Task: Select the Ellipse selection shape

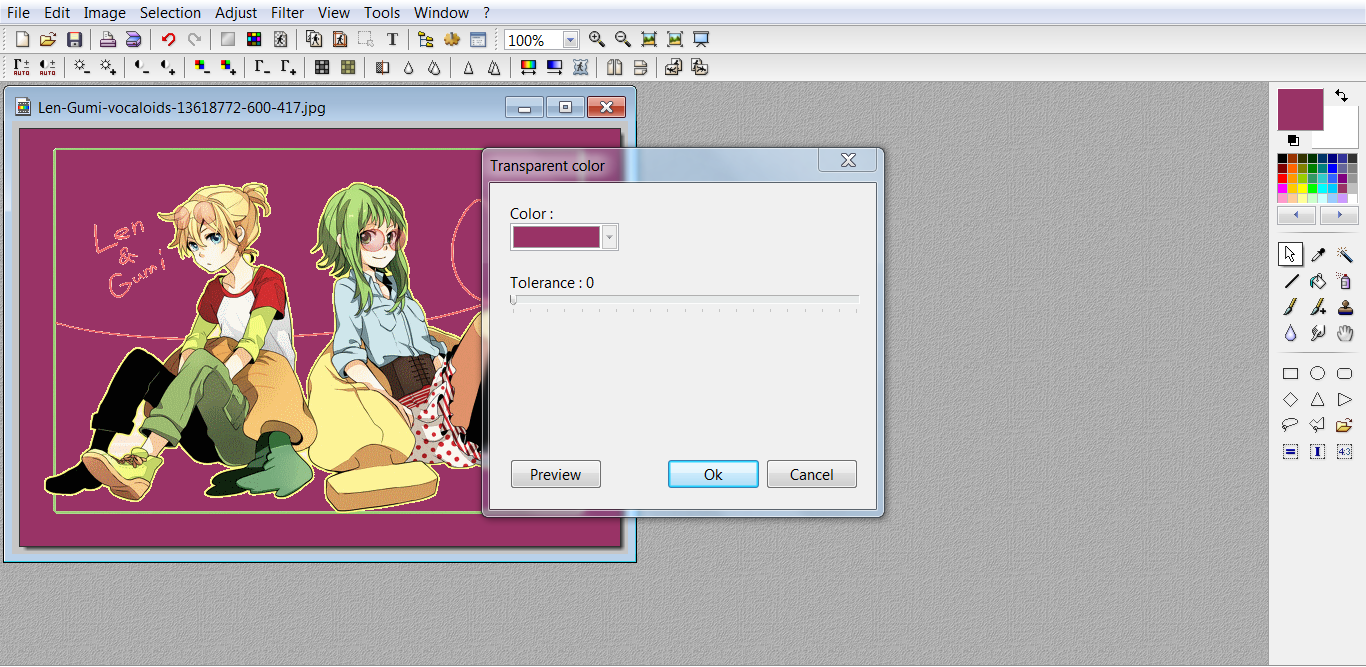Action: coord(1318,373)
